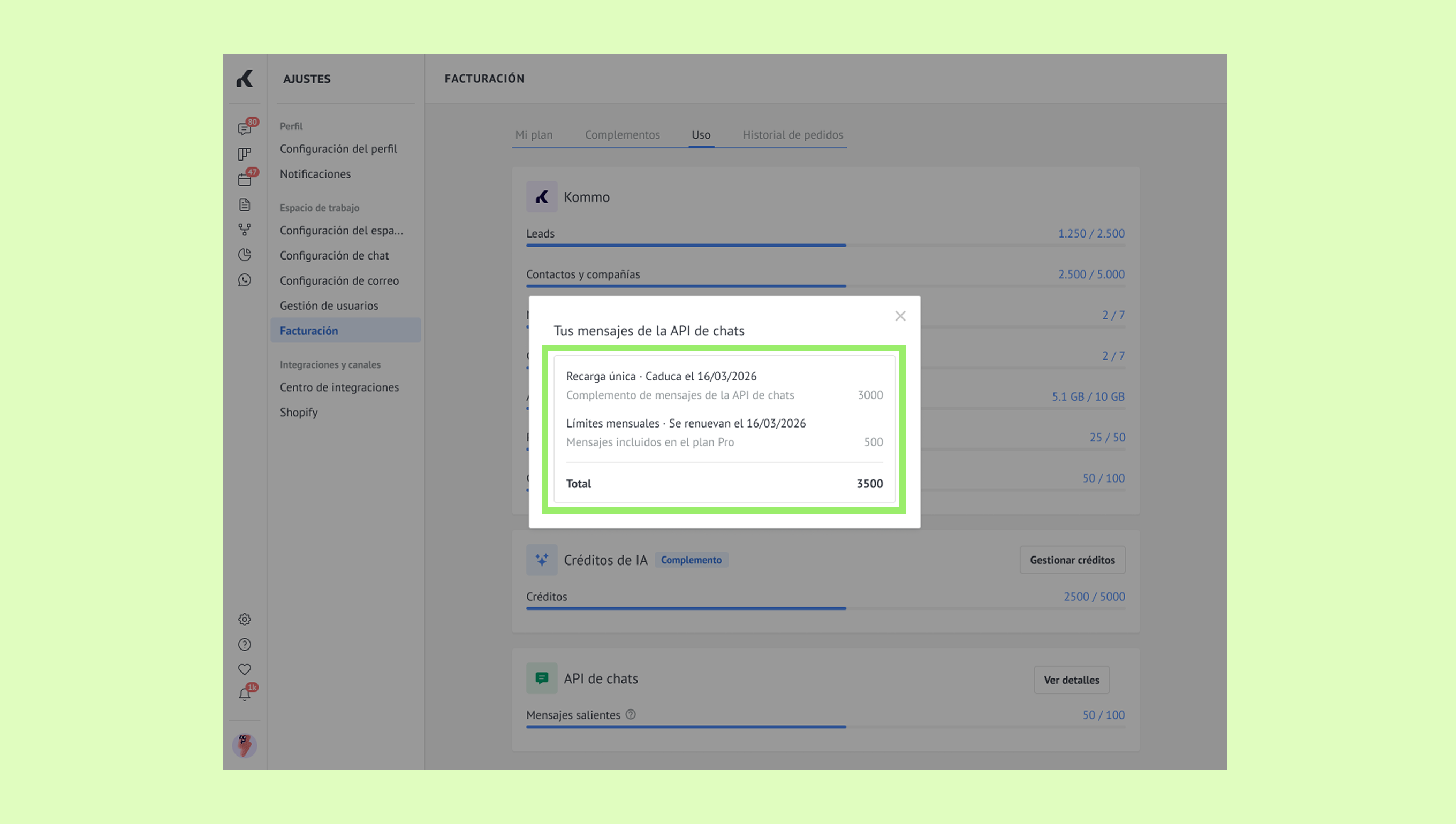
Task: Open Centro de integraciones
Action: point(339,387)
